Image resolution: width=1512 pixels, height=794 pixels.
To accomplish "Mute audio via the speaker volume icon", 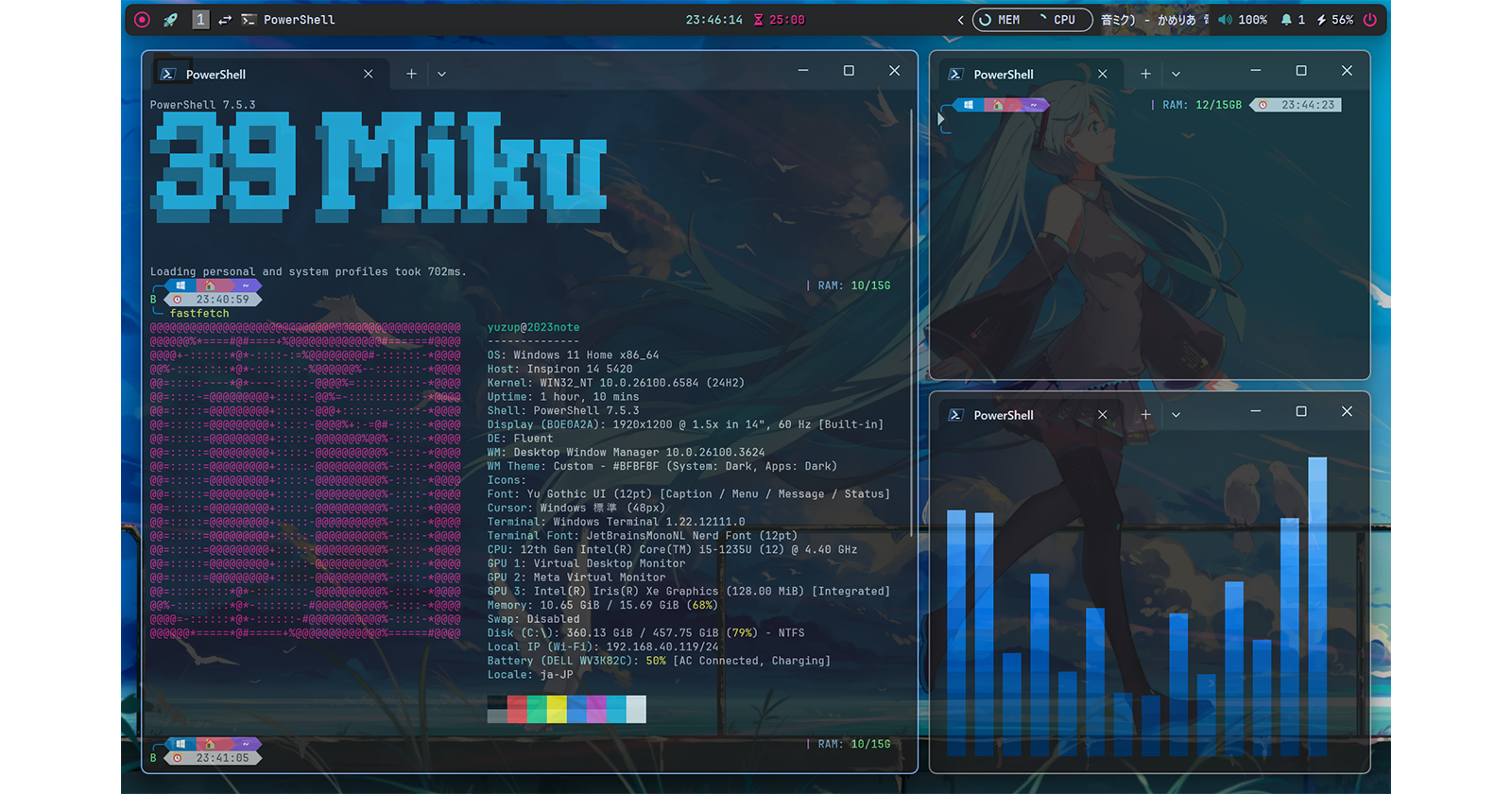I will pyautogui.click(x=1225, y=20).
